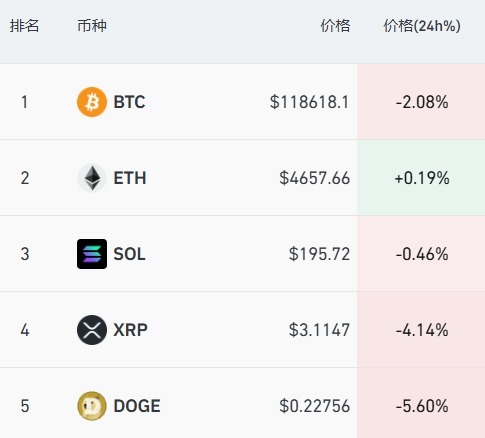Click the XRP price $3.1147

pyautogui.click(x=319, y=330)
